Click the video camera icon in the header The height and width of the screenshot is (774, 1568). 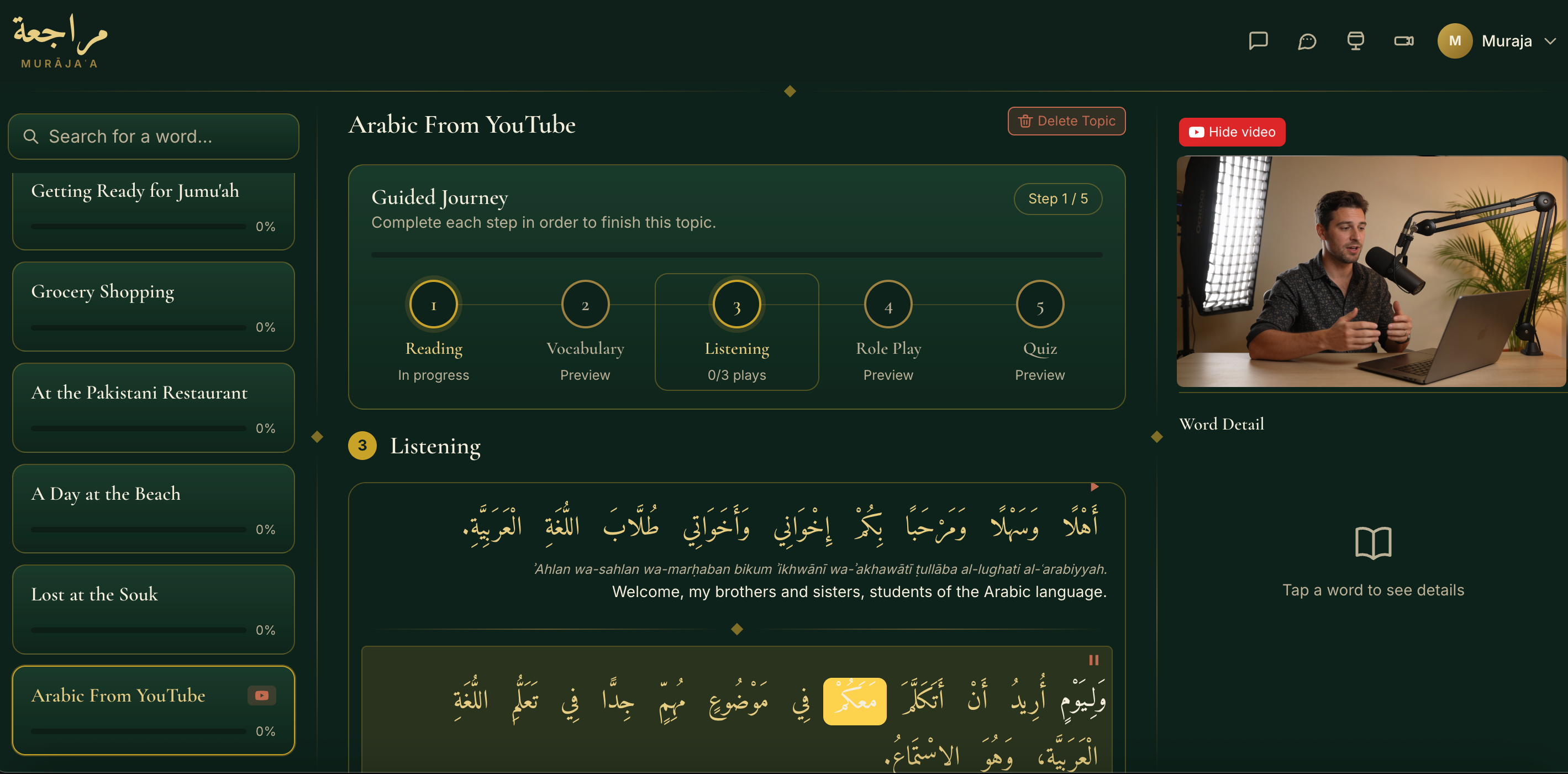click(x=1404, y=41)
